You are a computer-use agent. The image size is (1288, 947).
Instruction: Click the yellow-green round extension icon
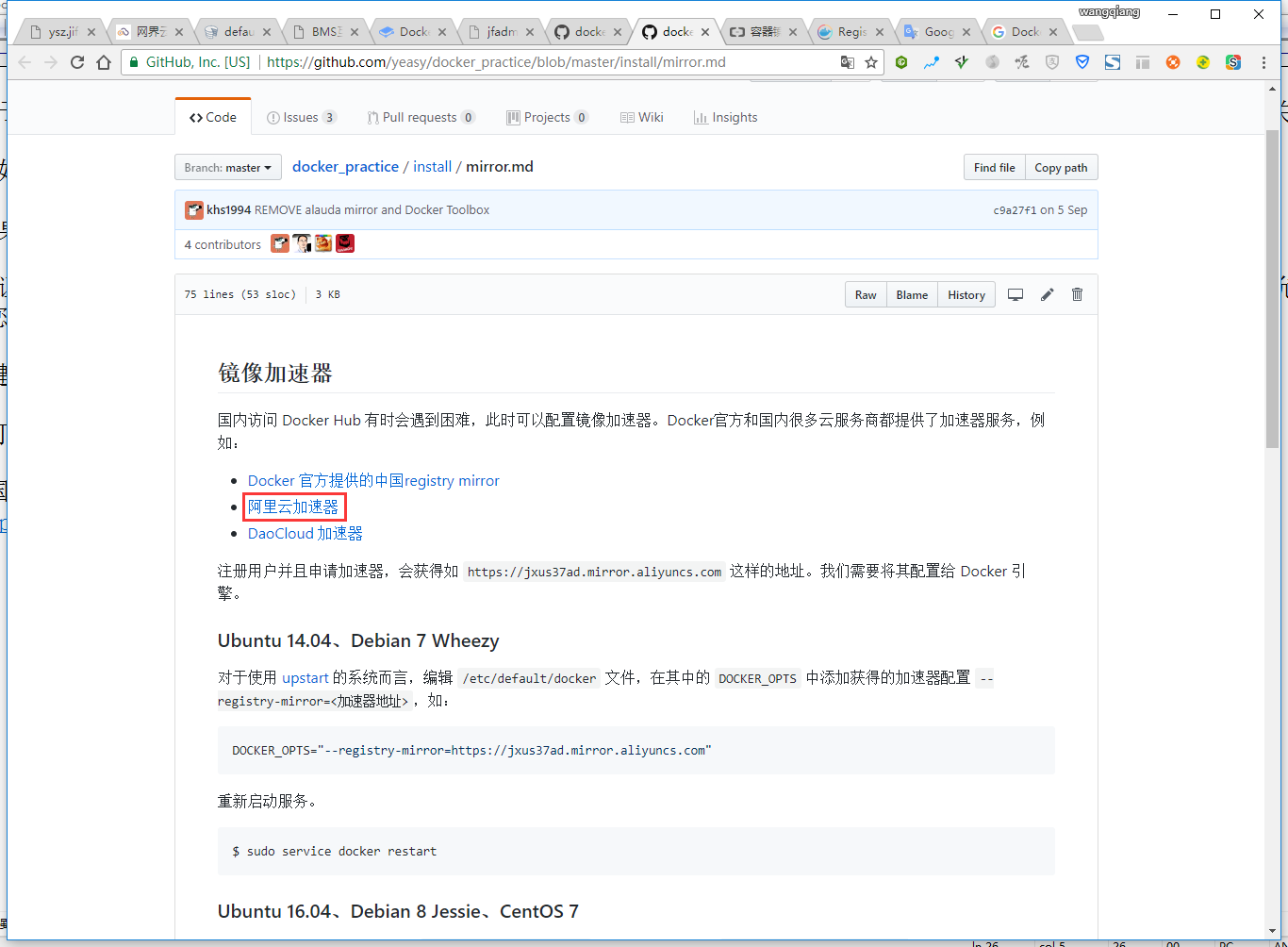coord(1203,62)
